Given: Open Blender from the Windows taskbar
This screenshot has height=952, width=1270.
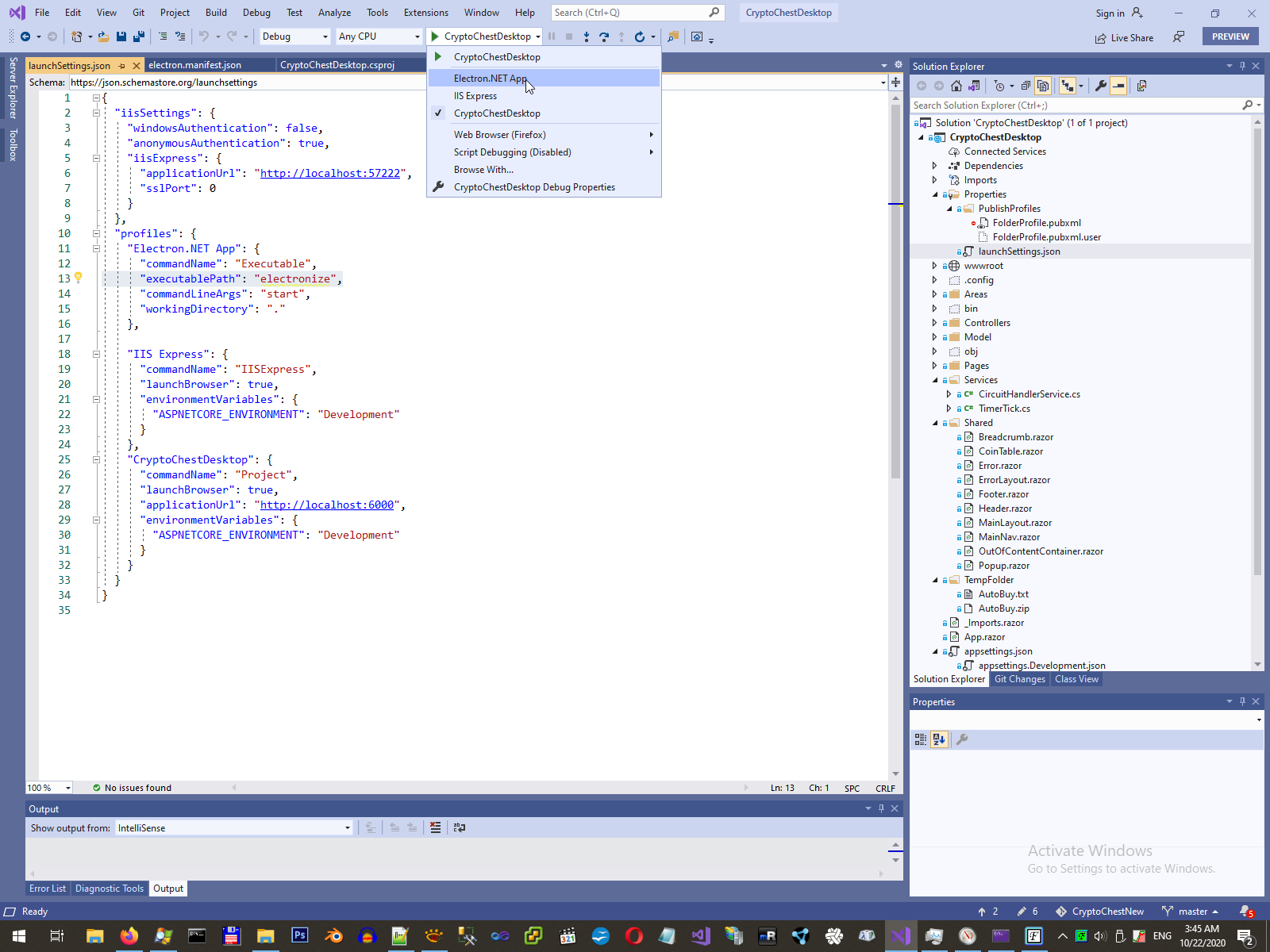Looking at the screenshot, I should click(x=333, y=936).
